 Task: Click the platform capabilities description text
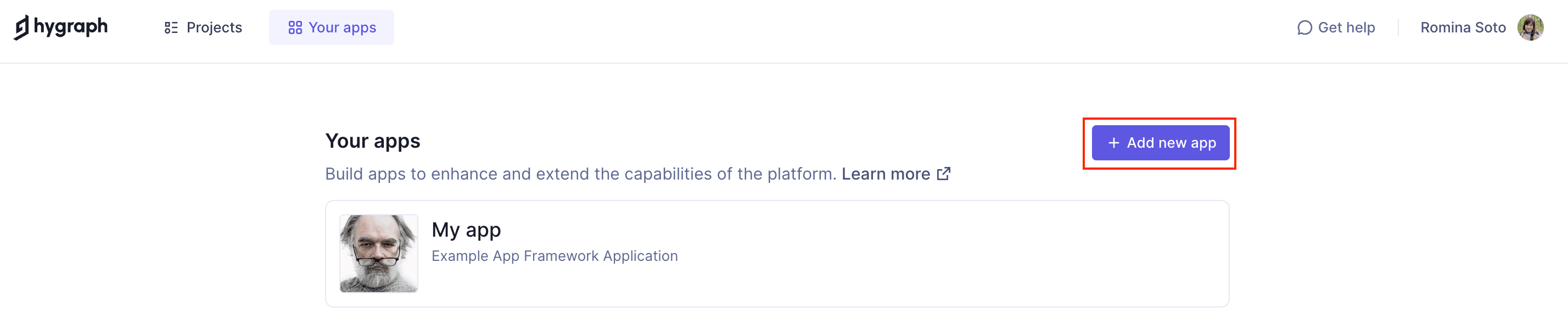point(578,174)
